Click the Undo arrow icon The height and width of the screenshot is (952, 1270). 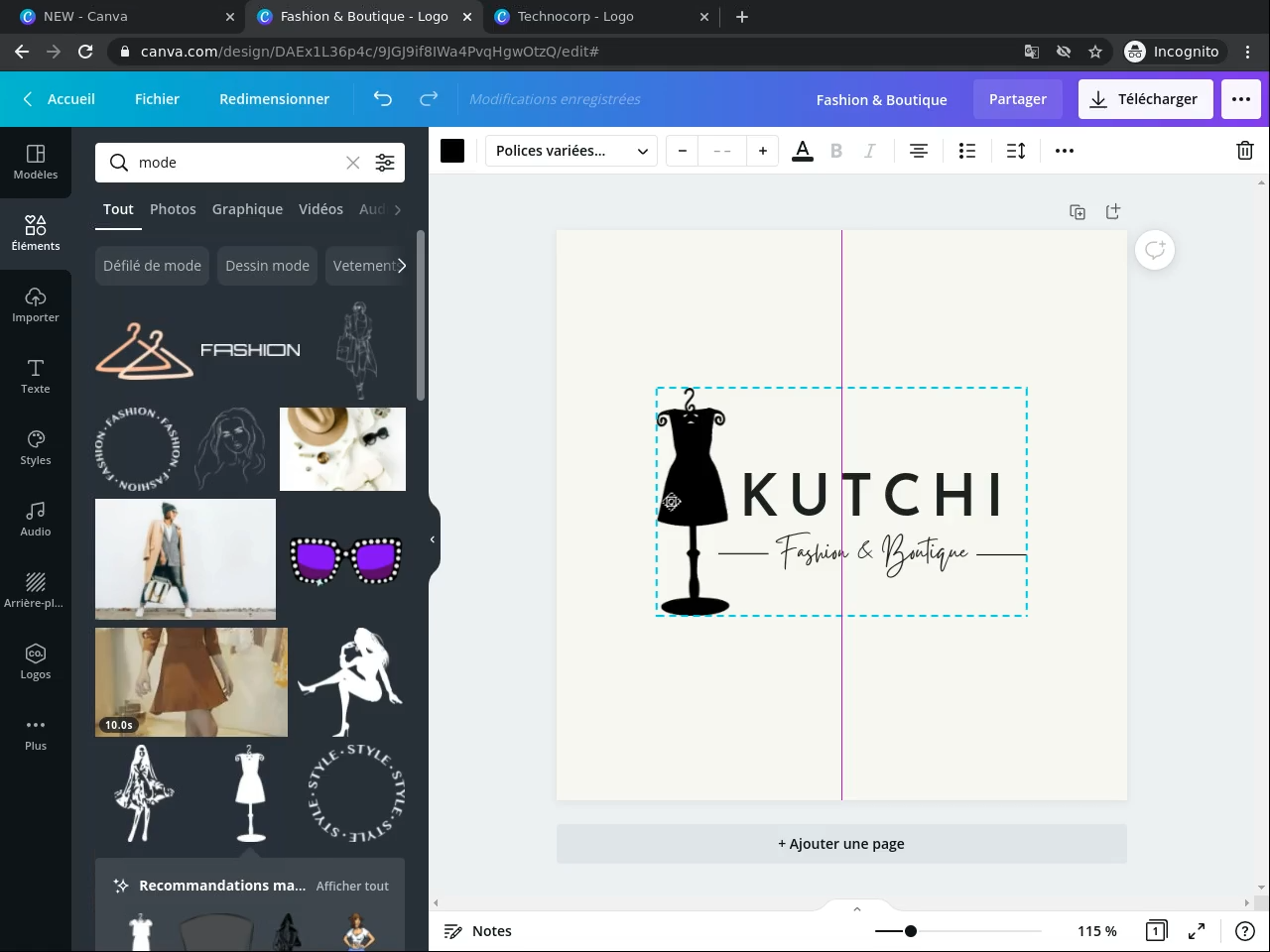pyautogui.click(x=382, y=99)
